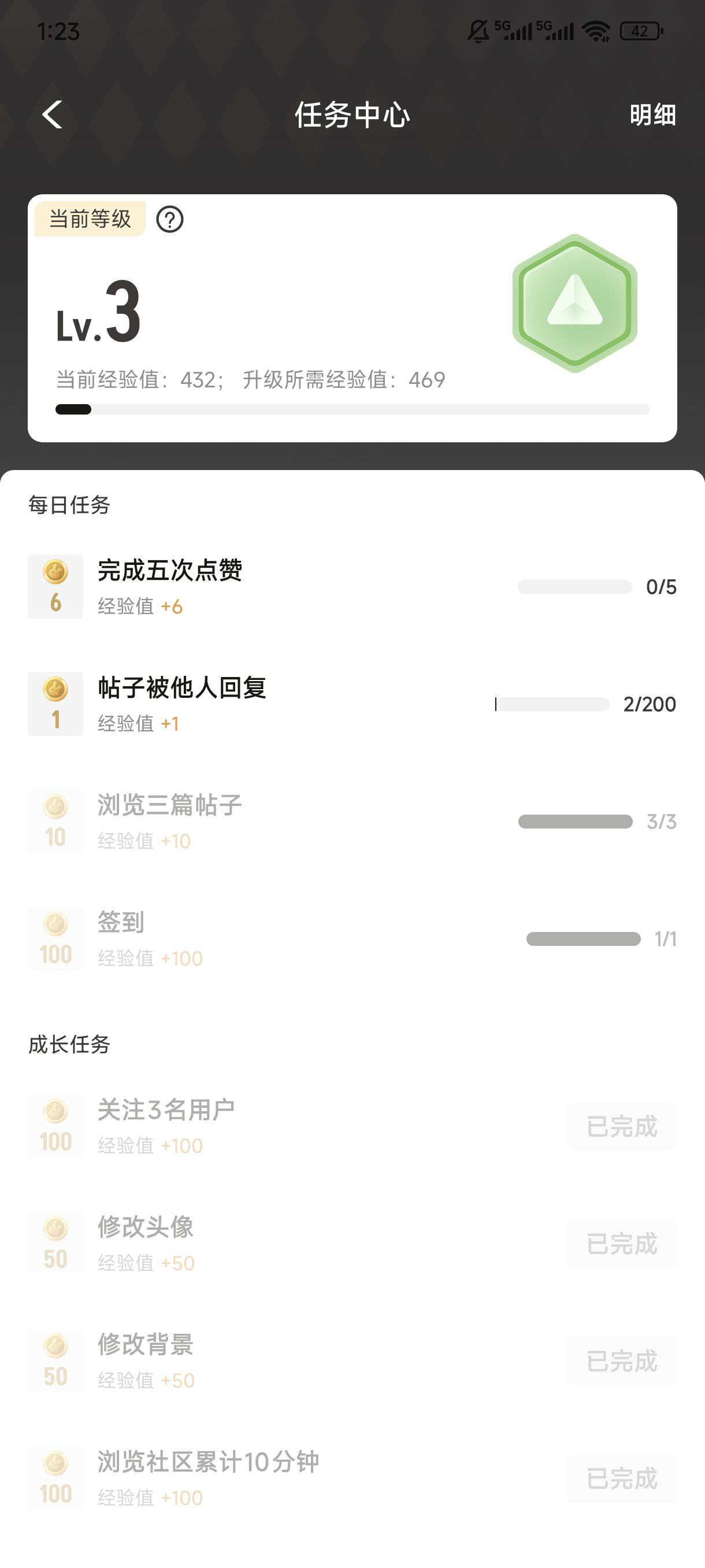
Task: Tap 已完成 button for 修改背景
Action: (x=621, y=1361)
